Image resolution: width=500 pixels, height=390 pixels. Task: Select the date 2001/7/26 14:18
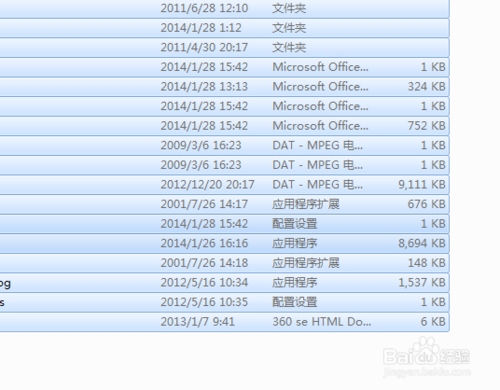coord(204,263)
